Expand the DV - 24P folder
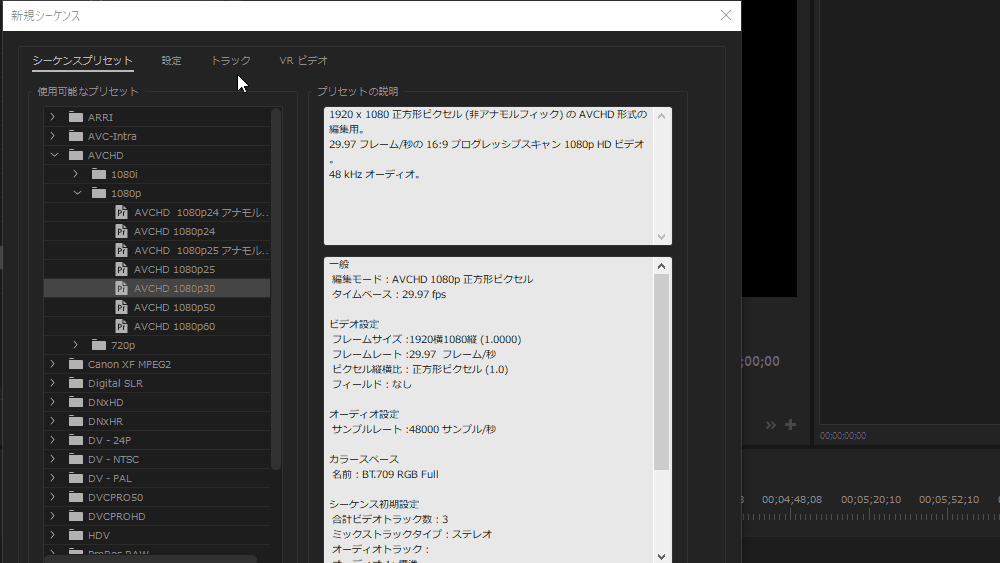The image size is (1000, 563). coord(53,440)
